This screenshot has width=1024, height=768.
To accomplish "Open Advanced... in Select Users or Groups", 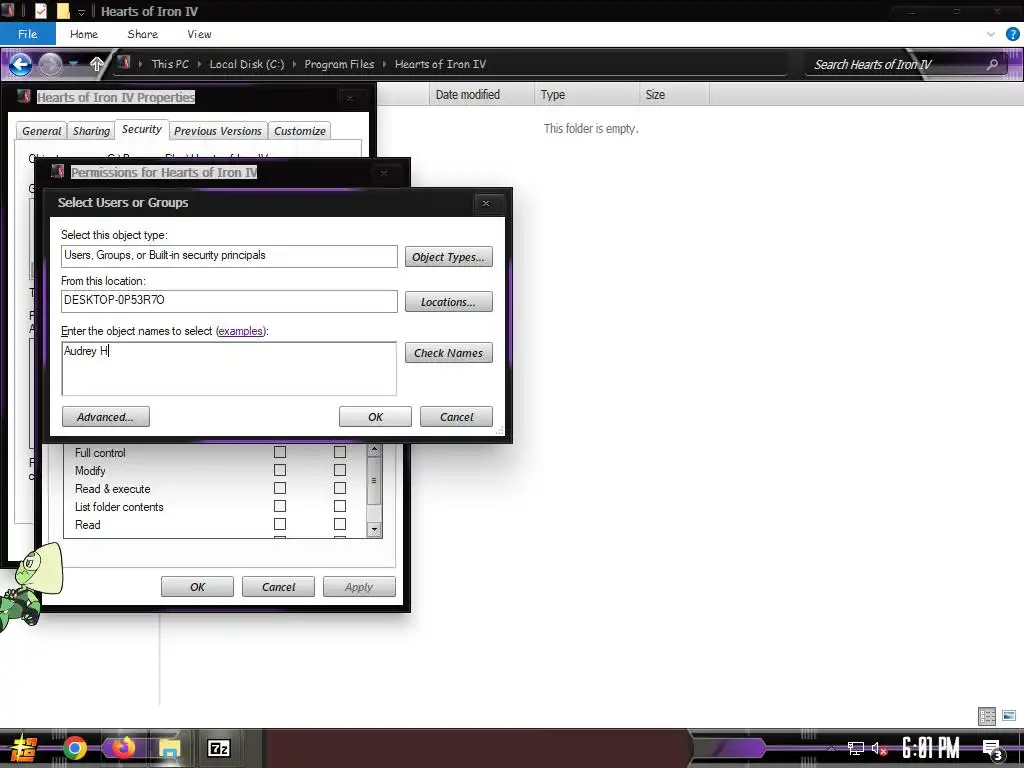I will pos(106,417).
